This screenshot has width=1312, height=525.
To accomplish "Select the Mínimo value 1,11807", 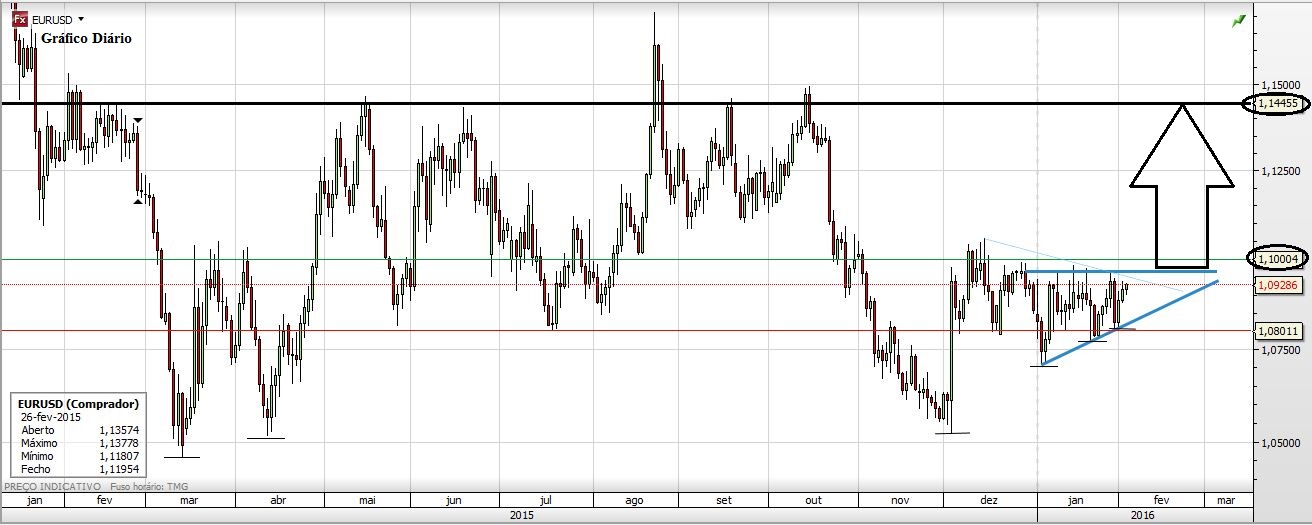I will 117,455.
